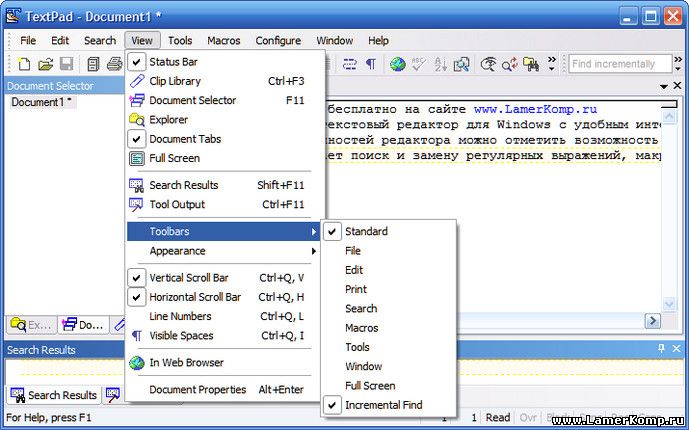Click the globe View in Web Browser toolbar icon
Screen dimensions: 689x430
tap(398, 64)
